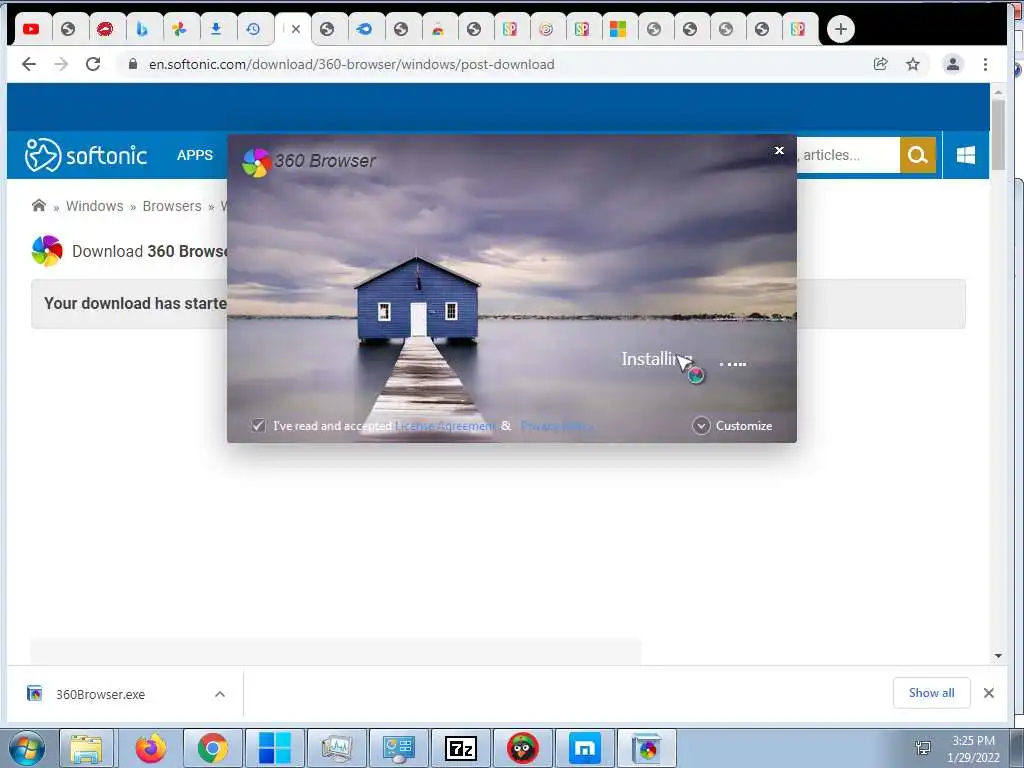Uncheck the license agreement acceptance checkbox
1024x768 pixels.
pyautogui.click(x=258, y=426)
